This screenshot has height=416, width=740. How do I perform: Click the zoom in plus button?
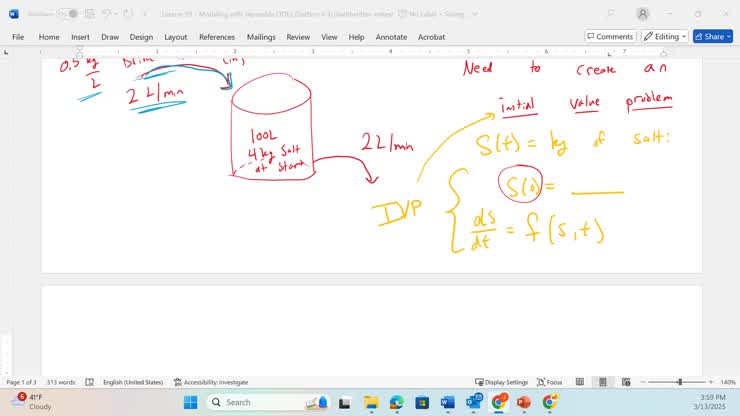pos(711,382)
